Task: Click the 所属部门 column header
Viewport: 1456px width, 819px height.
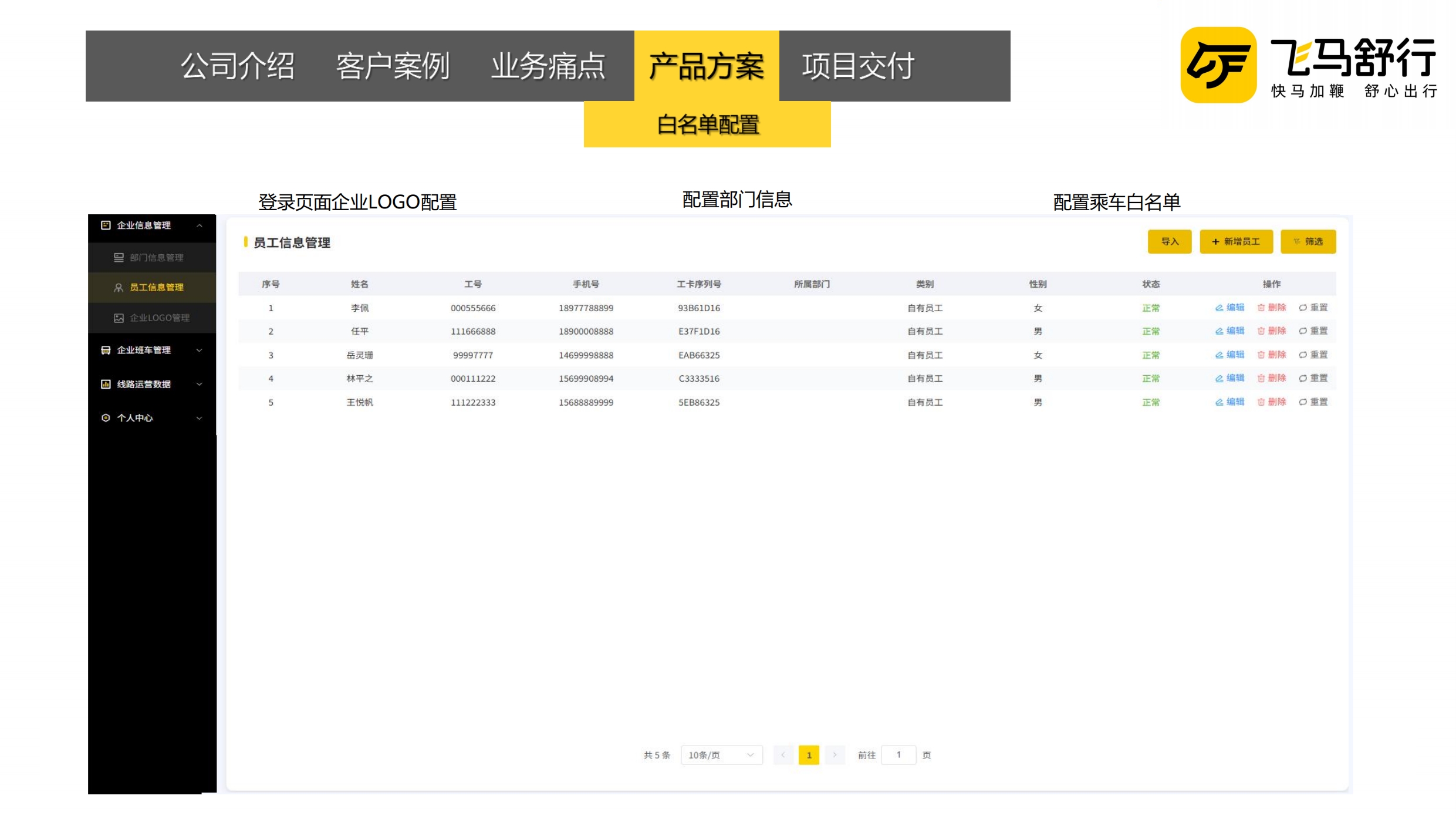Action: click(812, 284)
